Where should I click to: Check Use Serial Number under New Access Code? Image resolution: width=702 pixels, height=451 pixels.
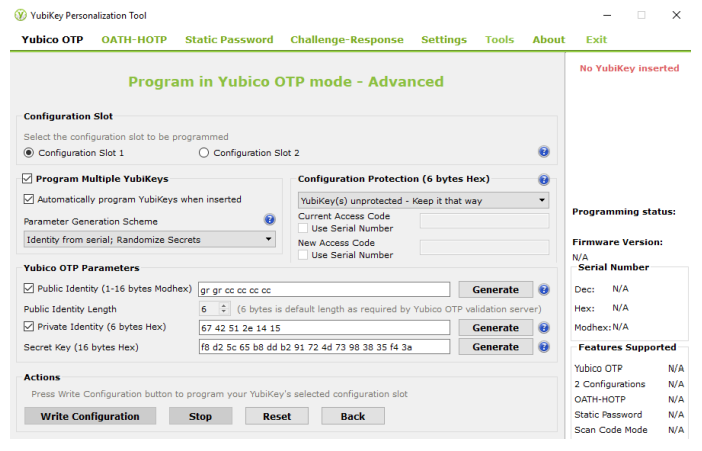tap(303, 255)
